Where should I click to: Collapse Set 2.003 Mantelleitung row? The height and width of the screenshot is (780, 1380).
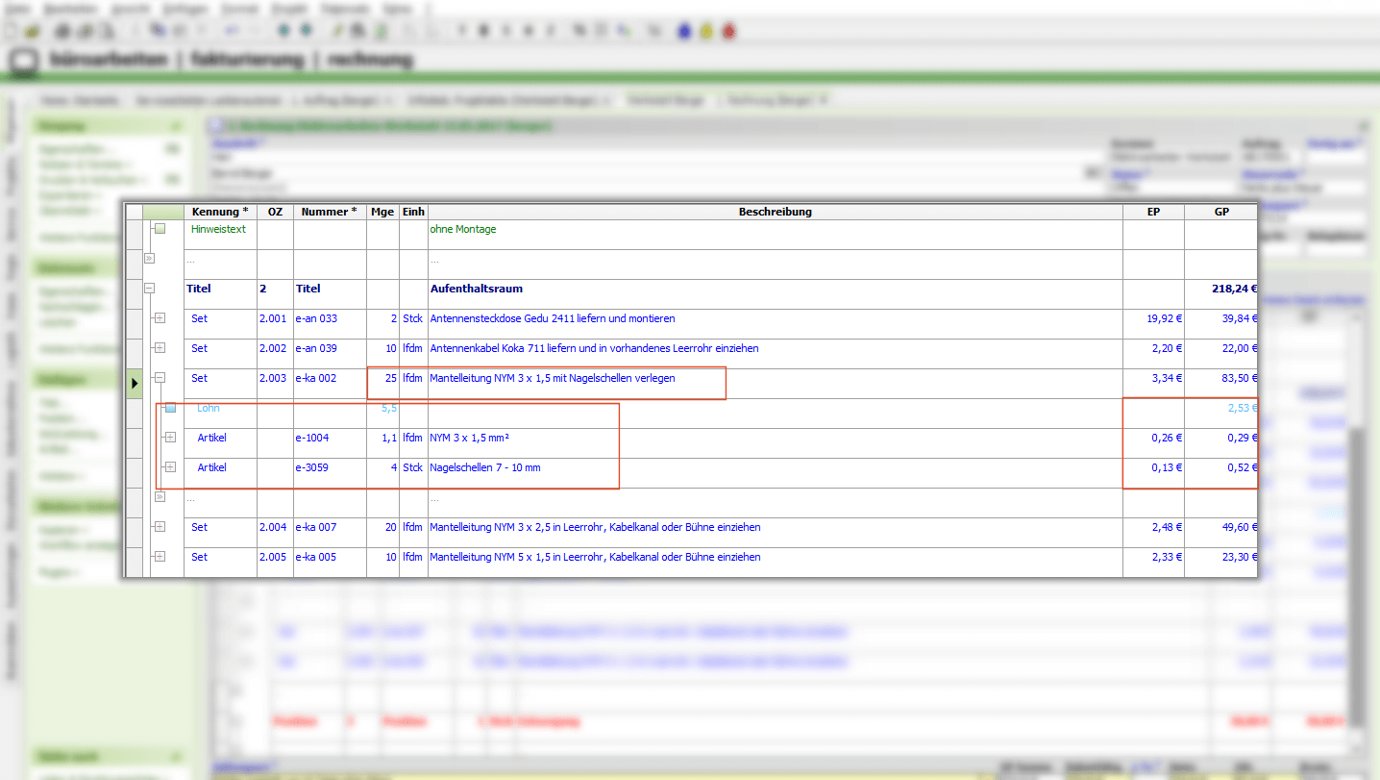coord(160,378)
